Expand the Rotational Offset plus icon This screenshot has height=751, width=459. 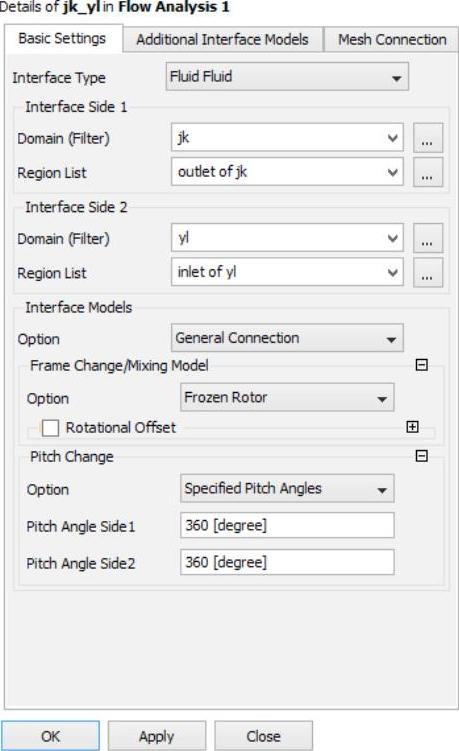click(412, 427)
